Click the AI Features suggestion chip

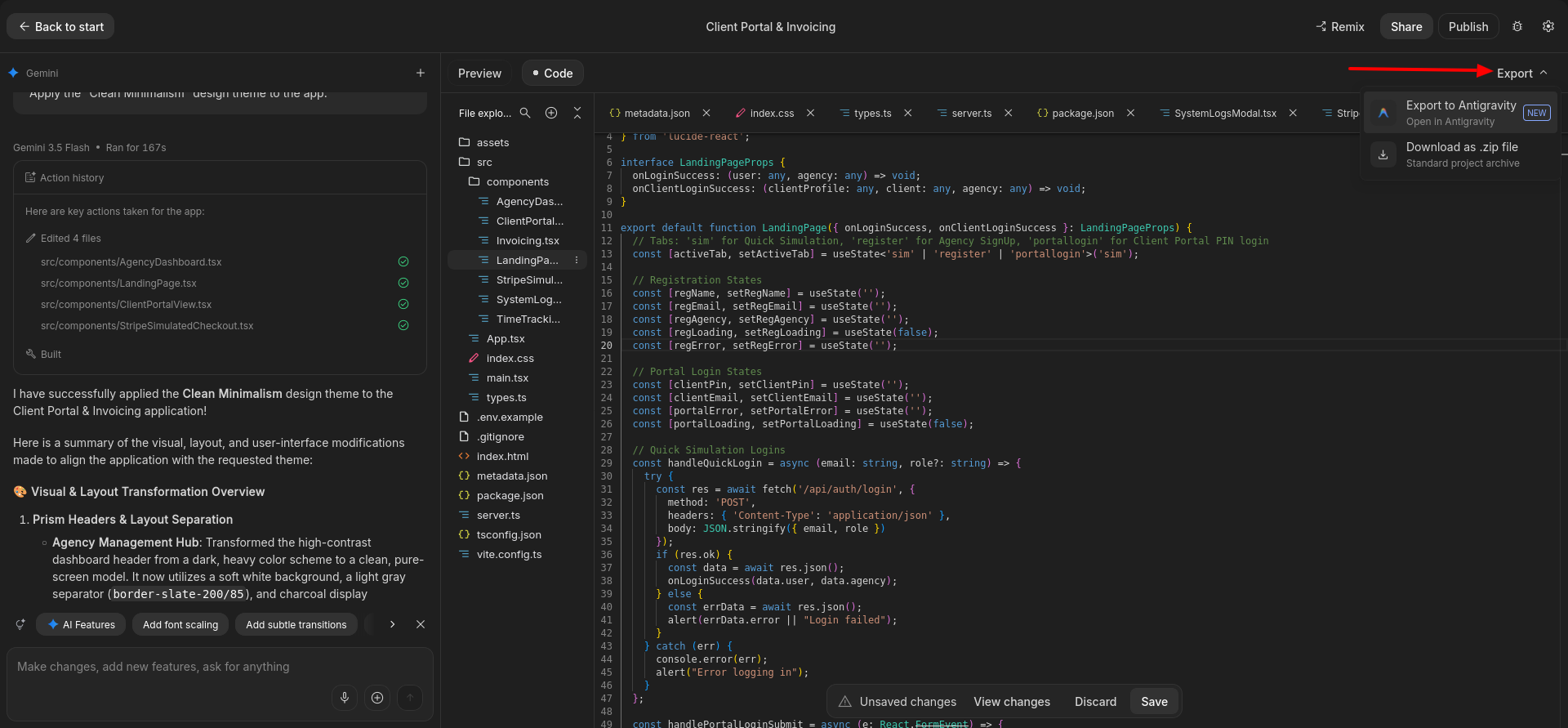point(81,625)
